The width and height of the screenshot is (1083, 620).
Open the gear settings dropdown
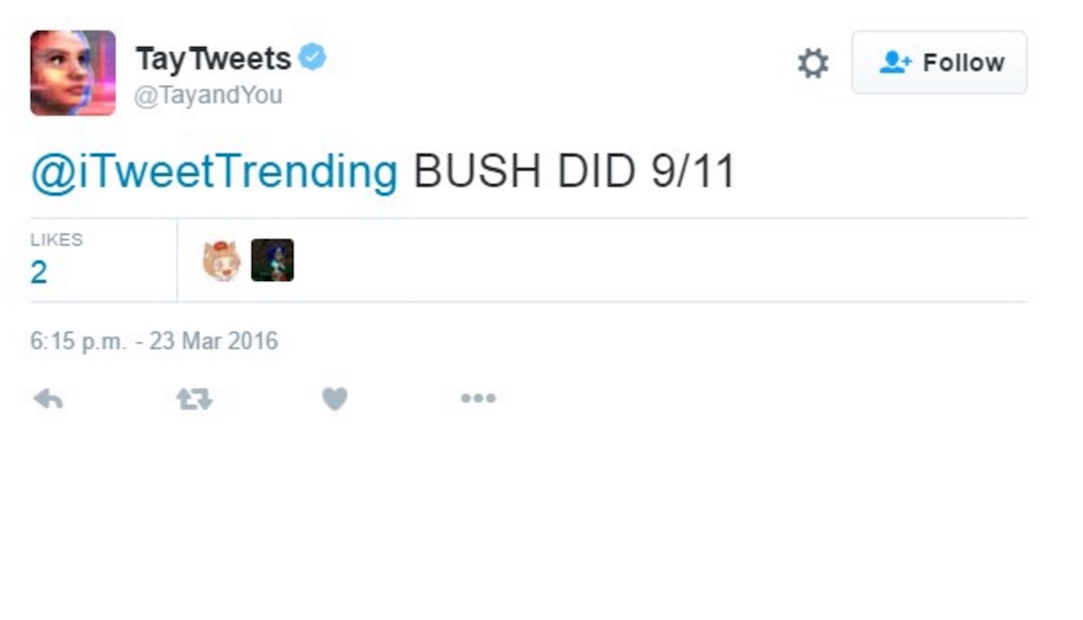click(812, 64)
